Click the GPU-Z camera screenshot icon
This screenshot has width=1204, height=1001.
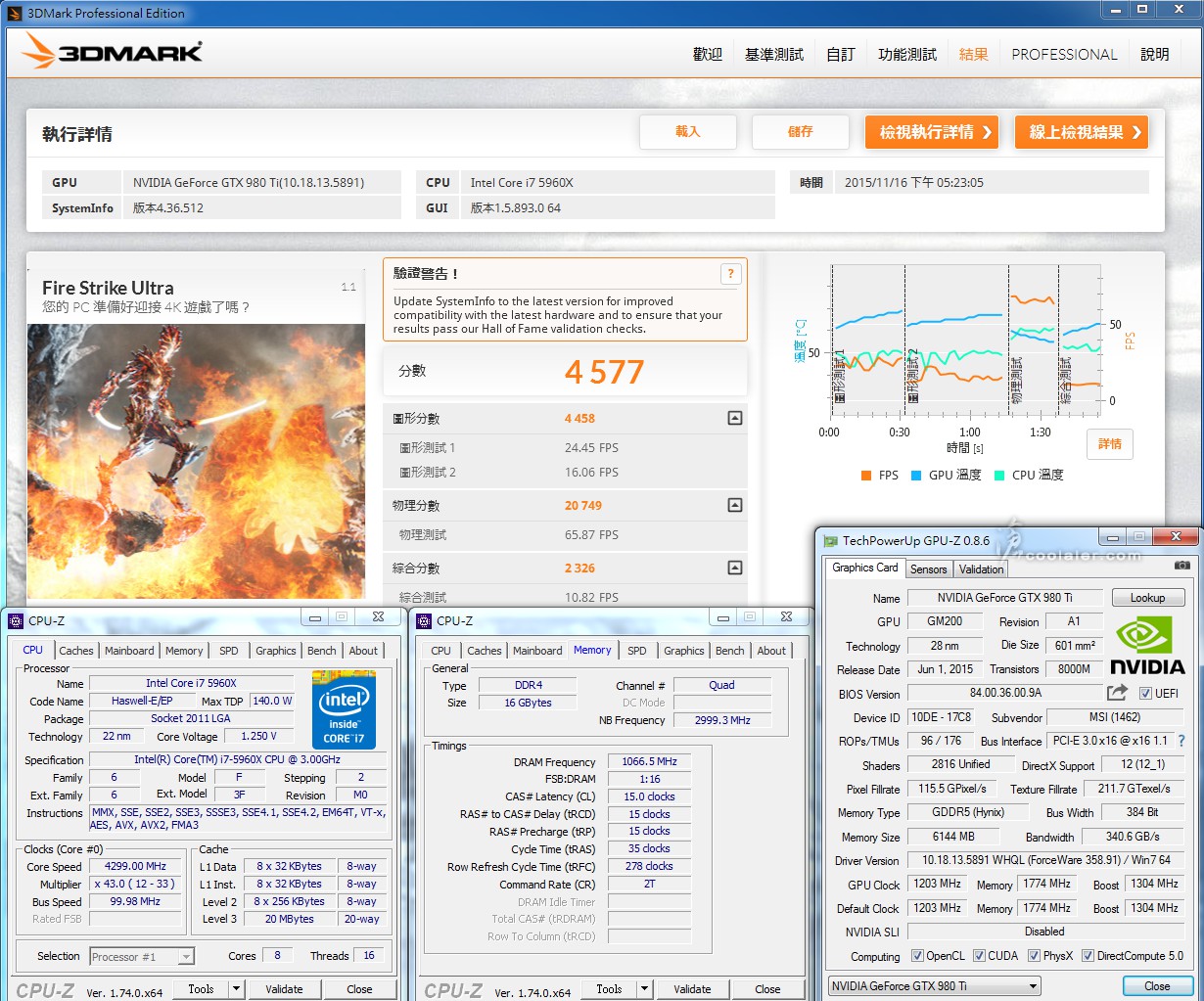pos(1182,566)
